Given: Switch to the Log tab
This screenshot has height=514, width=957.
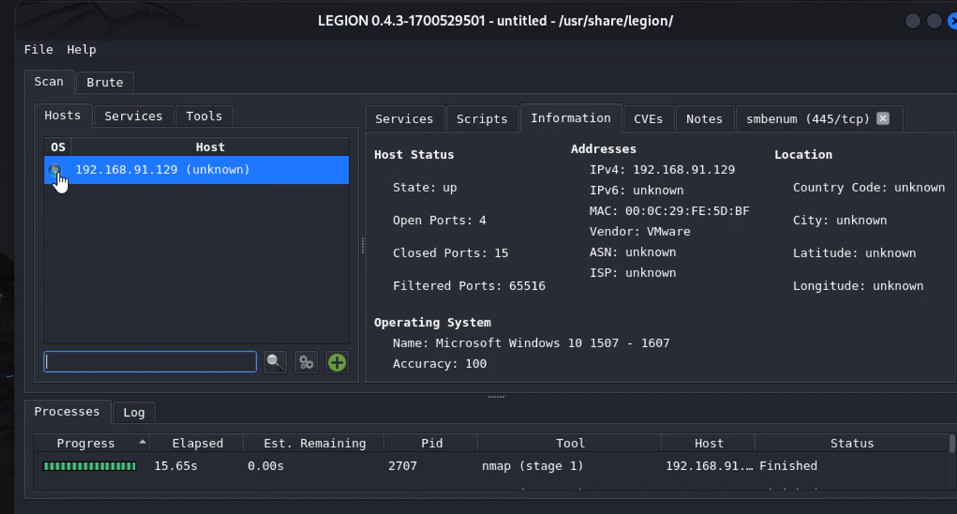Looking at the screenshot, I should click(x=134, y=413).
